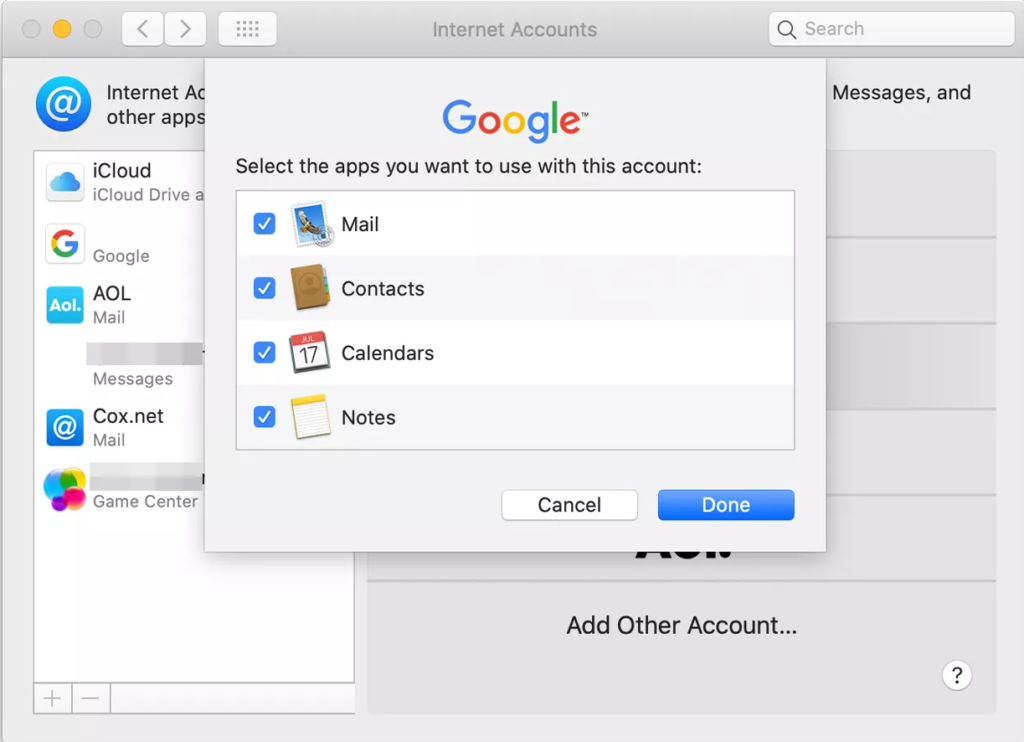Uncheck the Mail checkbox
Viewport: 1024px width, 742px height.
click(264, 224)
